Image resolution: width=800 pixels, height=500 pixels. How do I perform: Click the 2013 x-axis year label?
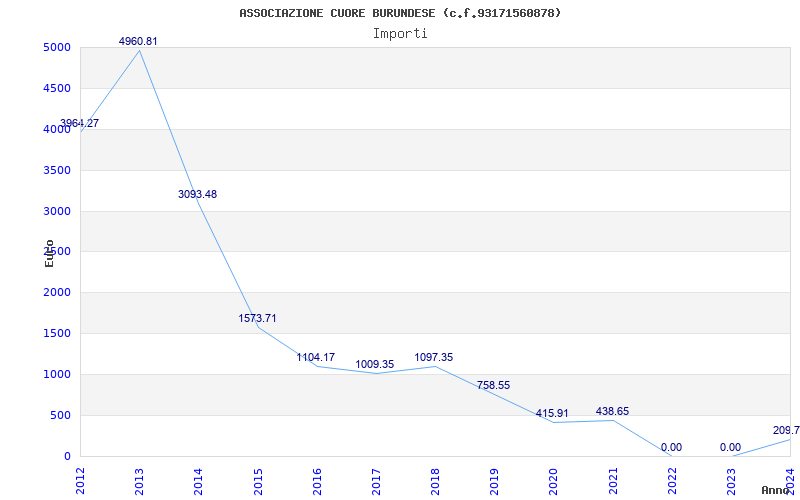click(139, 481)
